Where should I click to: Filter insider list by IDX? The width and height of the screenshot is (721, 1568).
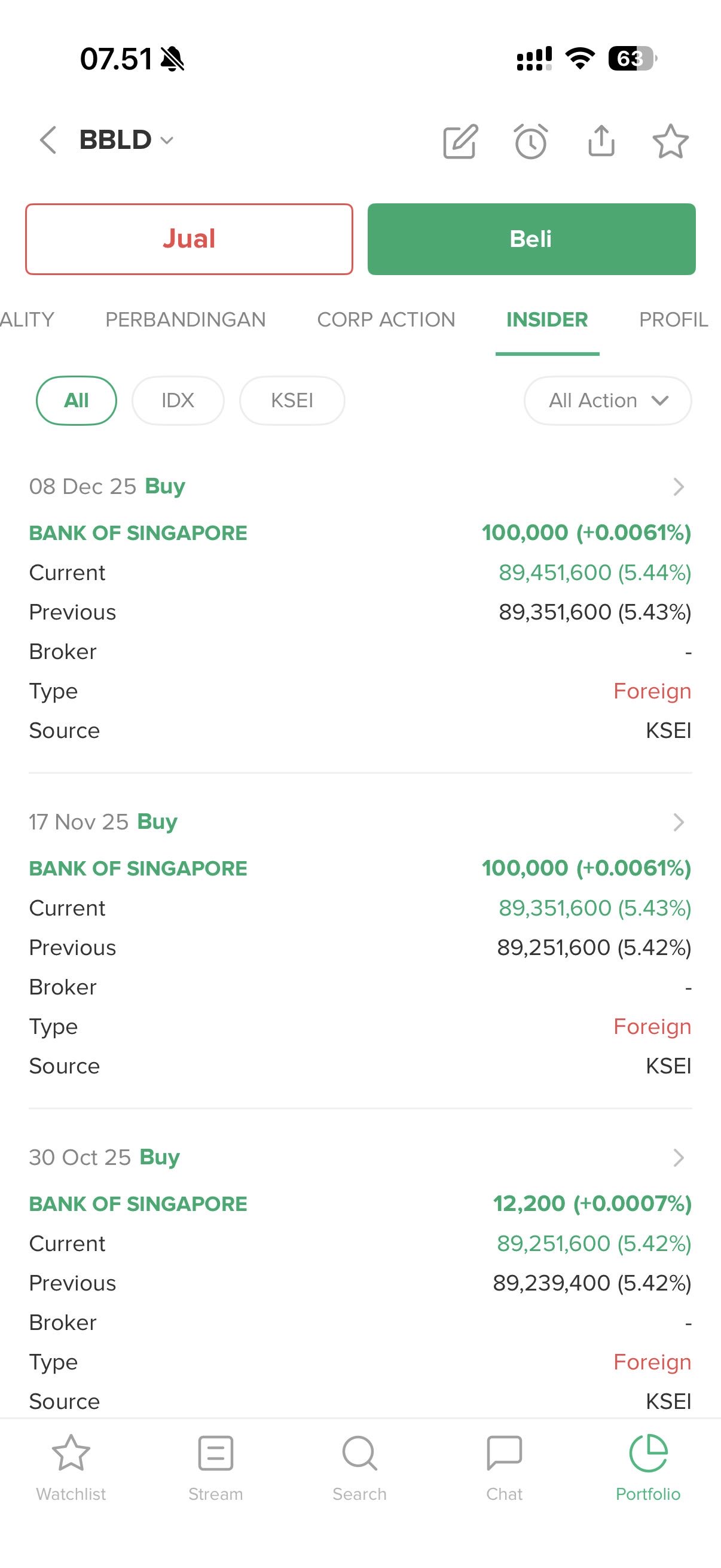pos(178,401)
